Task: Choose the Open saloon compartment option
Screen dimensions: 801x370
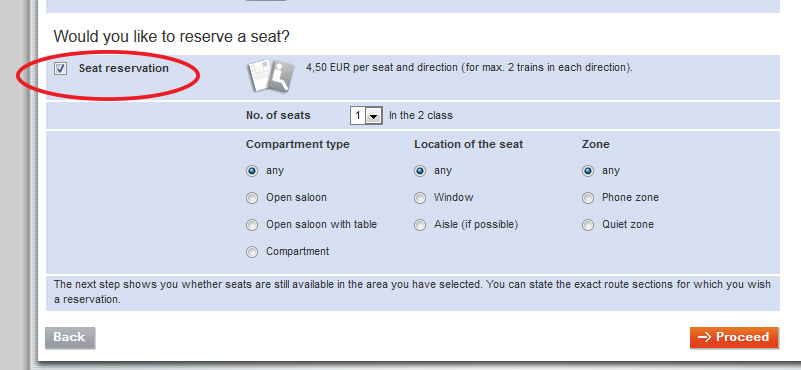Action: point(252,198)
